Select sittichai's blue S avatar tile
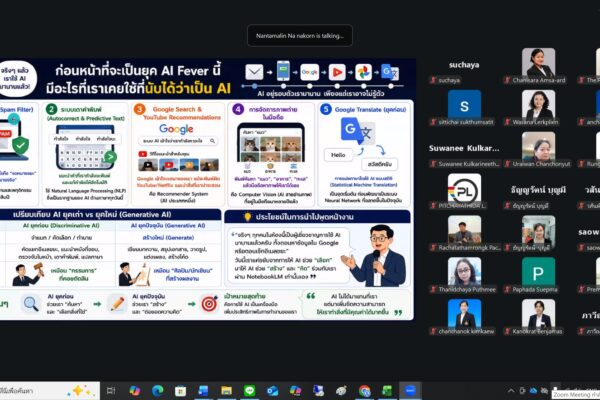 tap(464, 104)
